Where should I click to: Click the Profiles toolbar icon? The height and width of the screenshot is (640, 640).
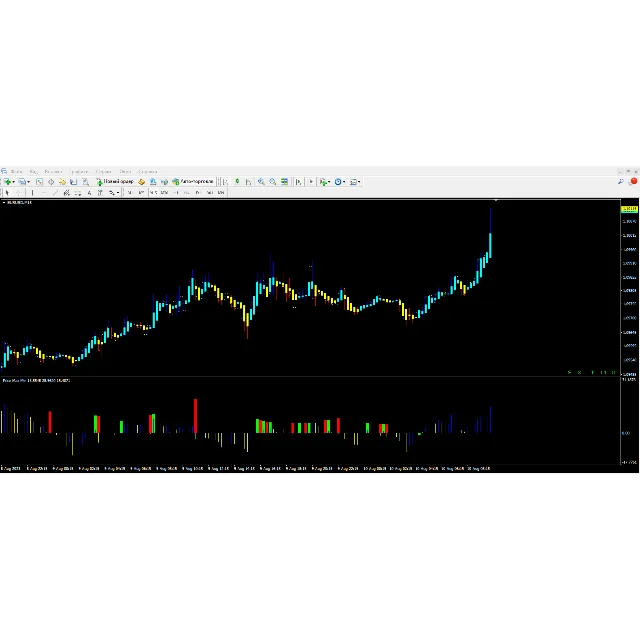click(22, 182)
